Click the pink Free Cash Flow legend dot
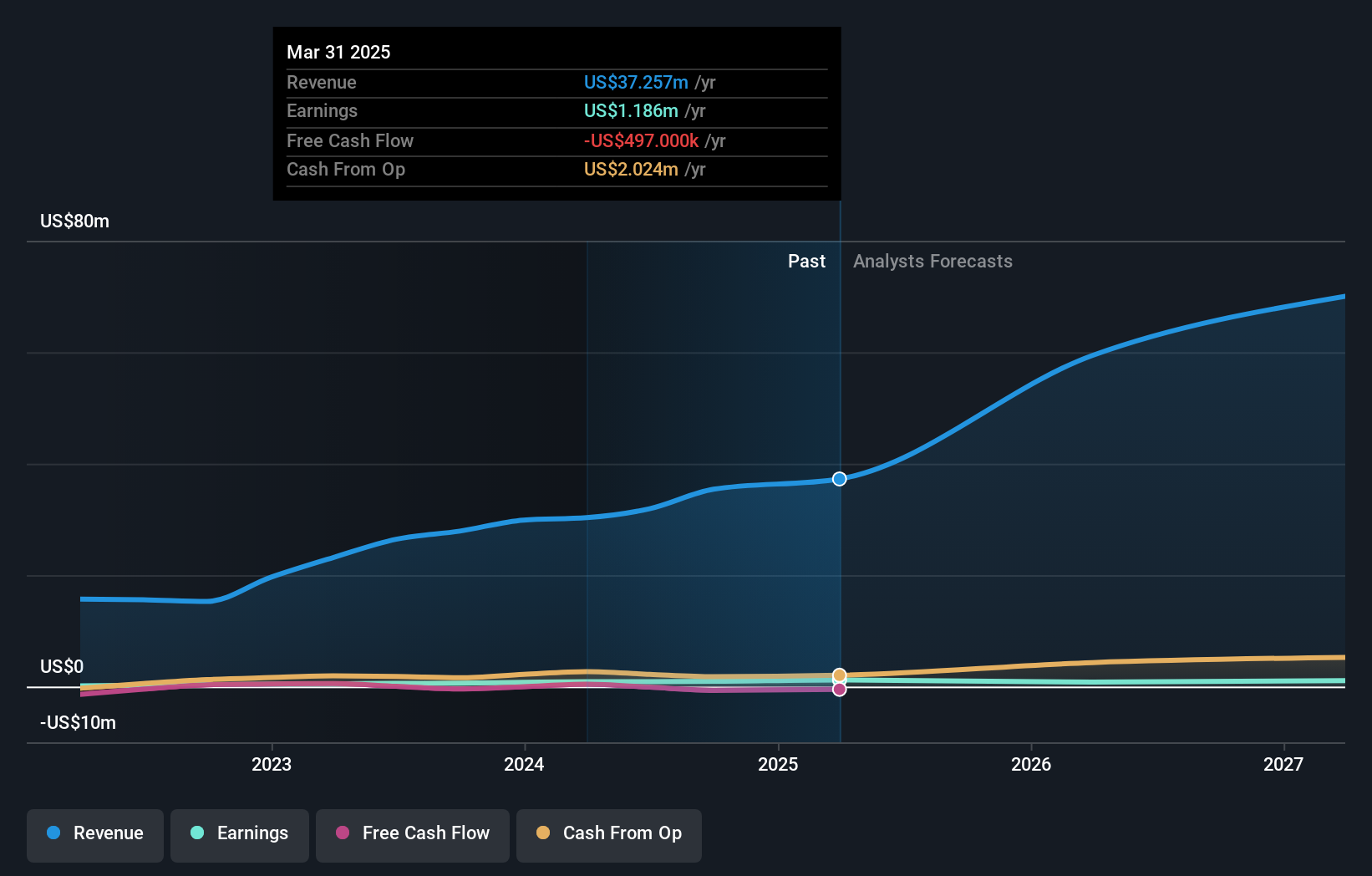 [x=342, y=833]
